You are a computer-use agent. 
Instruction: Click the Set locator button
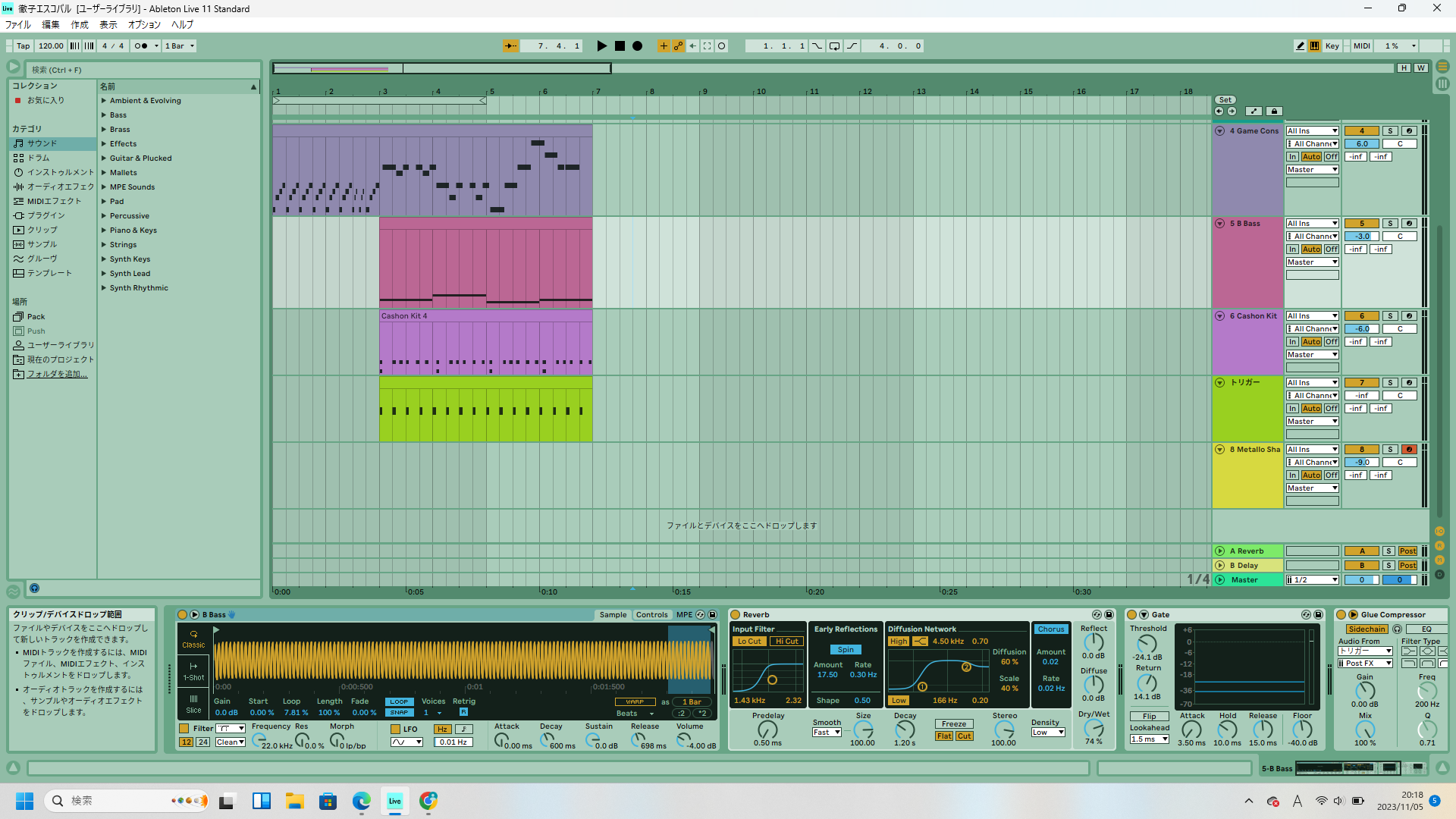click(1225, 100)
